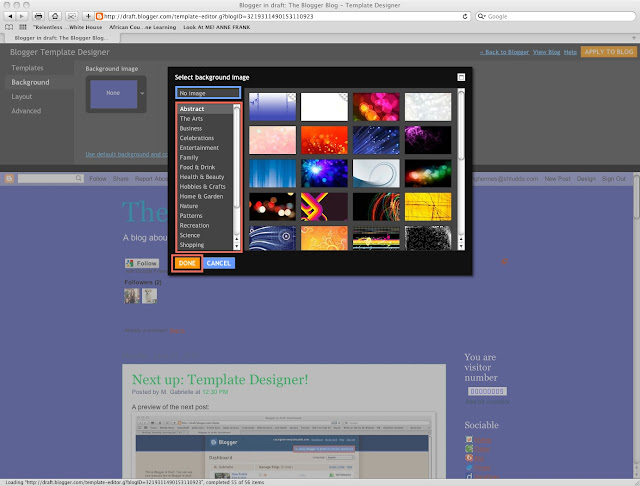
Task: Pick the blue gradient background thumbnail
Action: coord(272,107)
